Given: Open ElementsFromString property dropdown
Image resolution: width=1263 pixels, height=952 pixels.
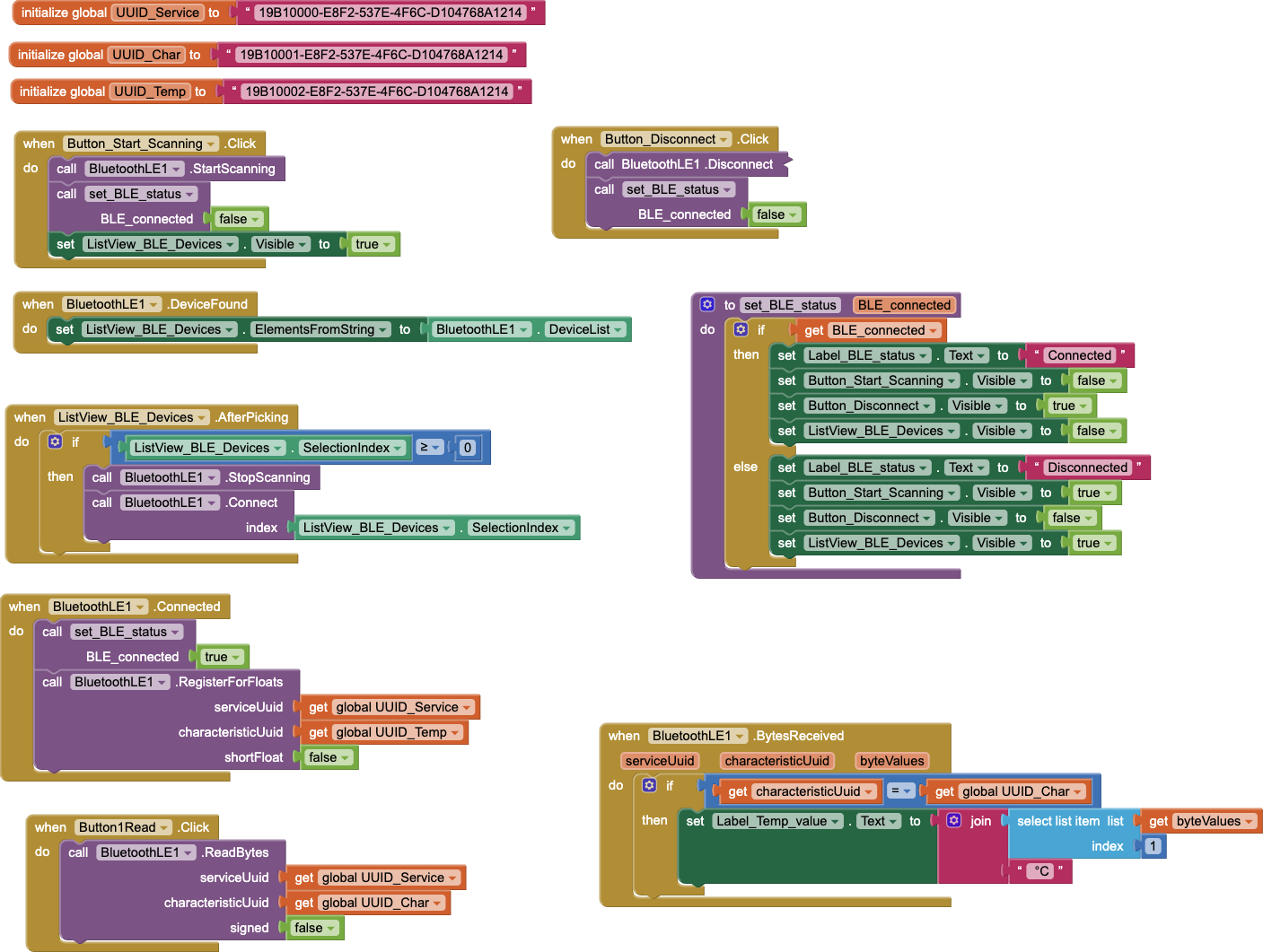Looking at the screenshot, I should [383, 329].
